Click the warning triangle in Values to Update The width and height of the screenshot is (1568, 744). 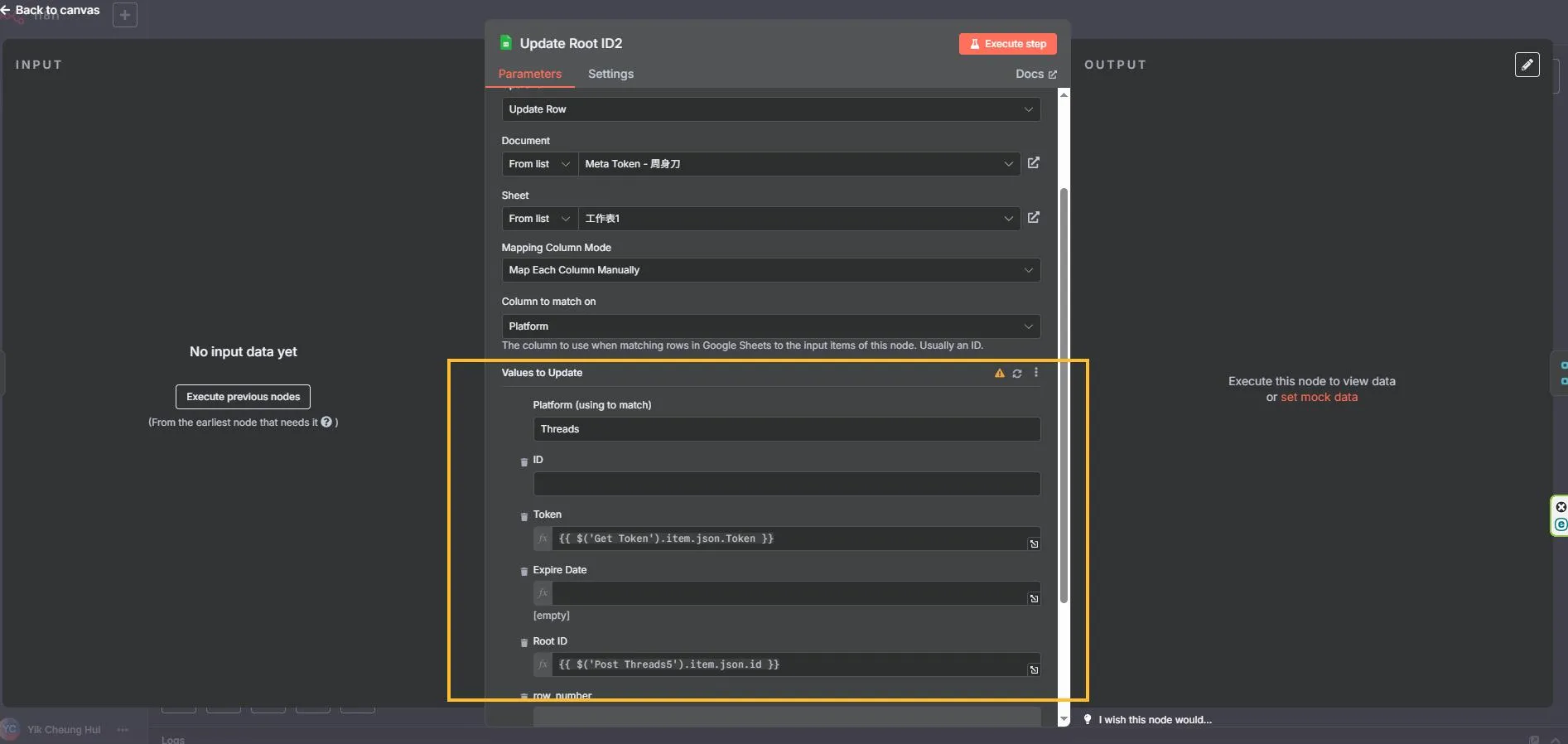tap(999, 374)
